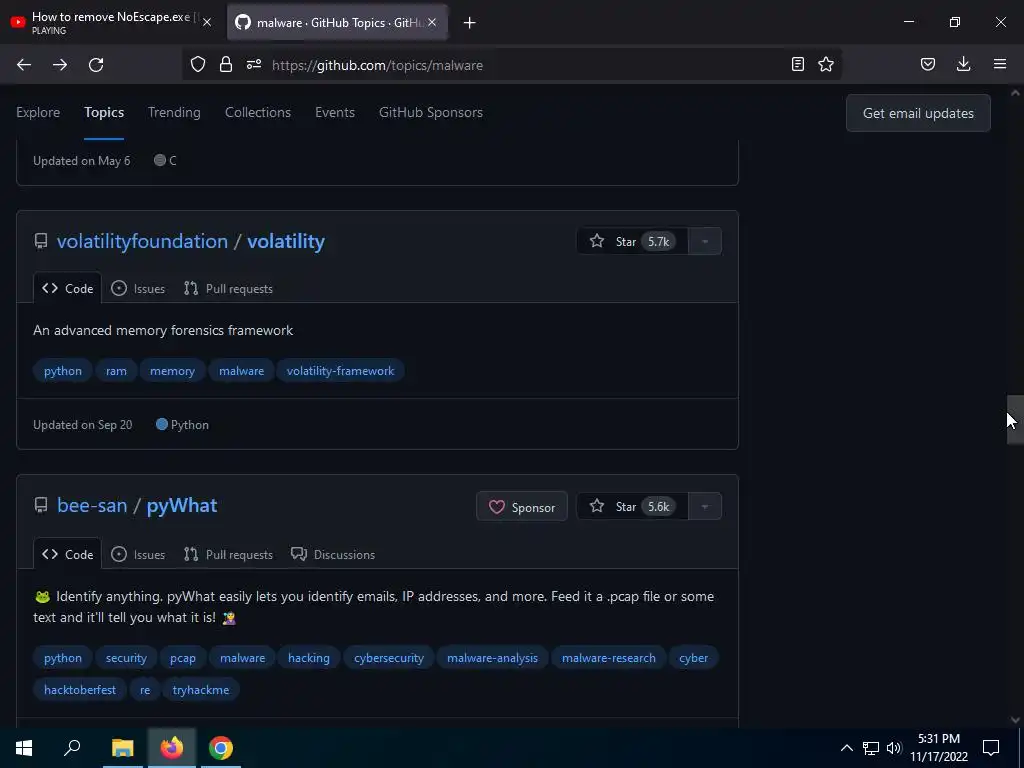Open the volume control in system tray
The image size is (1024, 768).
[x=893, y=748]
